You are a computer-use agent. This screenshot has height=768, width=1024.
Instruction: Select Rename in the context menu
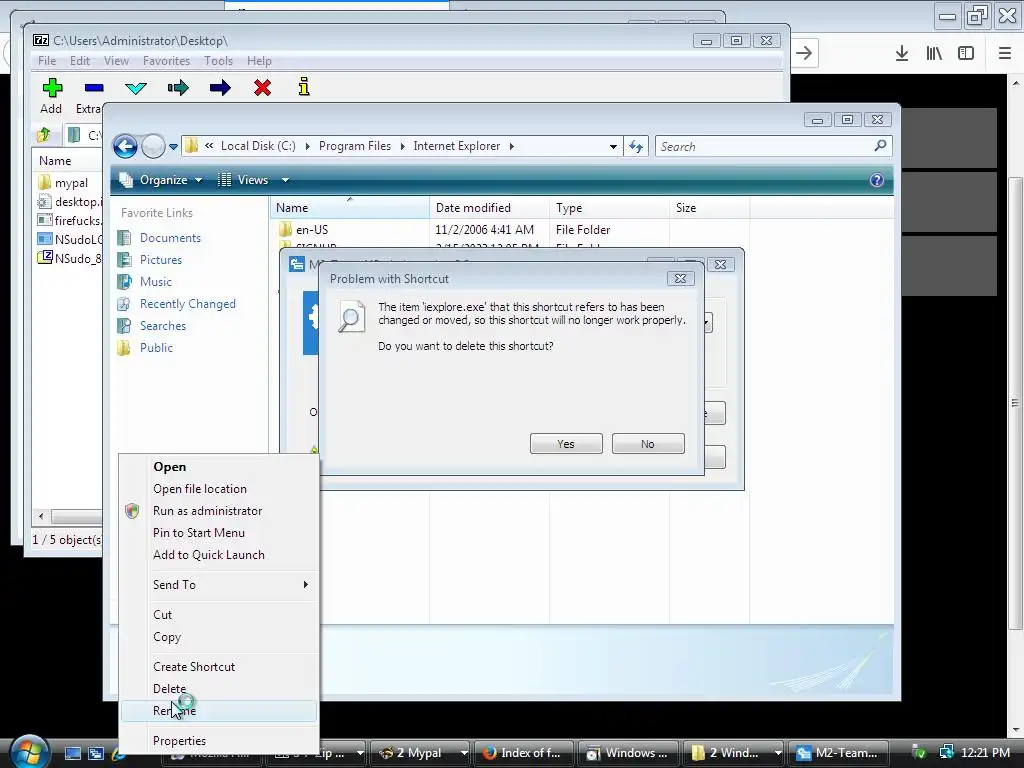tap(219, 711)
